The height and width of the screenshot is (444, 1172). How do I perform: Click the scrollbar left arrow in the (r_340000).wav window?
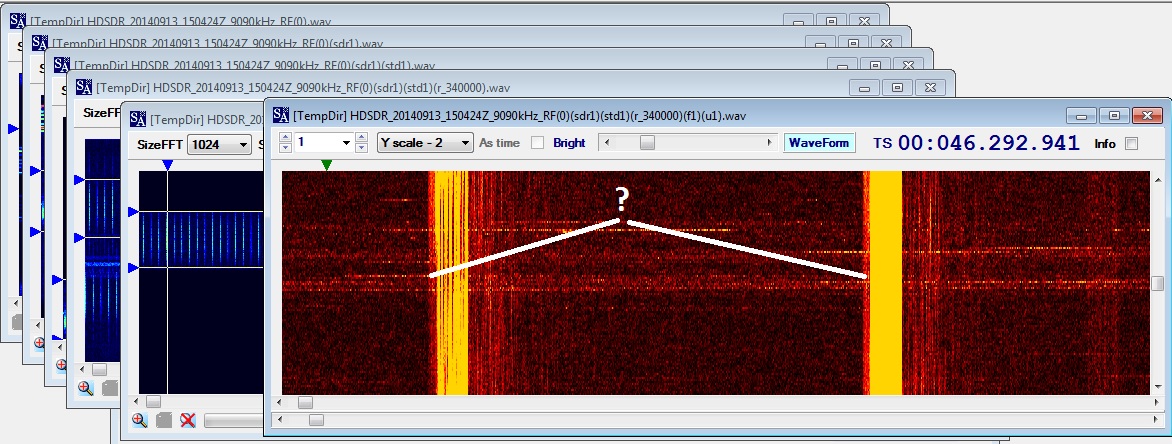tap(81, 369)
